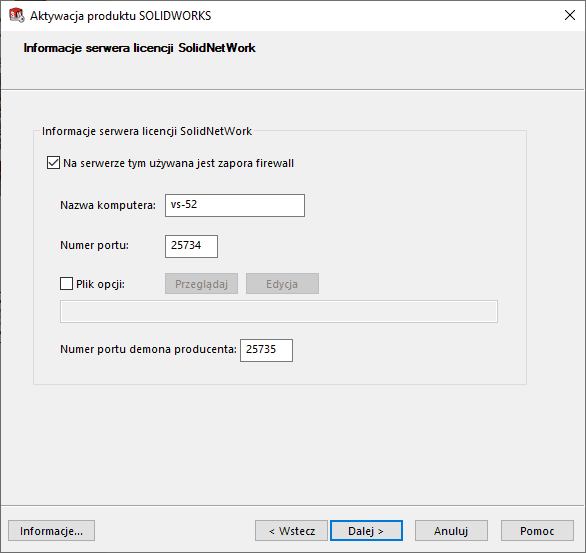Click the 'Na serwerze tym używana jest zapora firewall' label
Viewport: 586px width, 553px height.
(178, 163)
